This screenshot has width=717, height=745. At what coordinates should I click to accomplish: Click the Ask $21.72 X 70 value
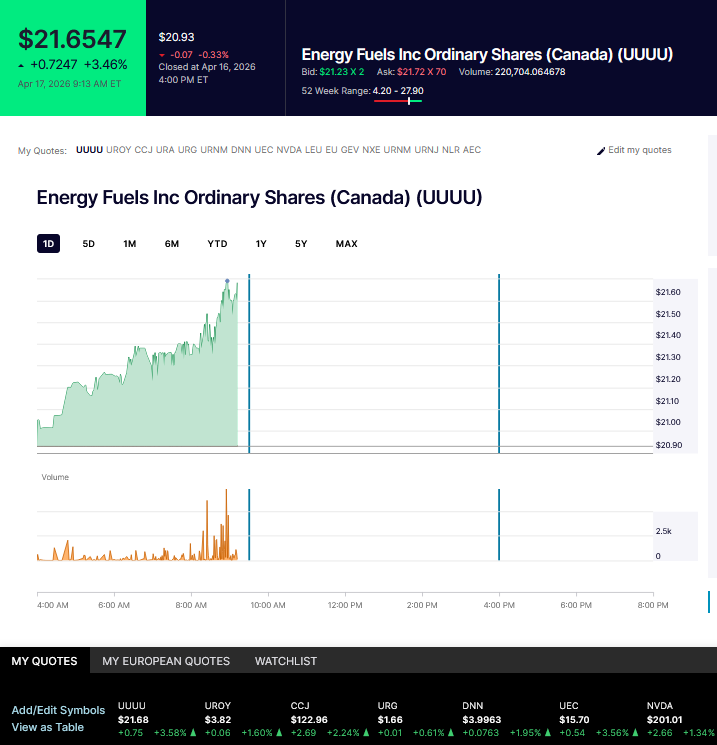click(421, 72)
